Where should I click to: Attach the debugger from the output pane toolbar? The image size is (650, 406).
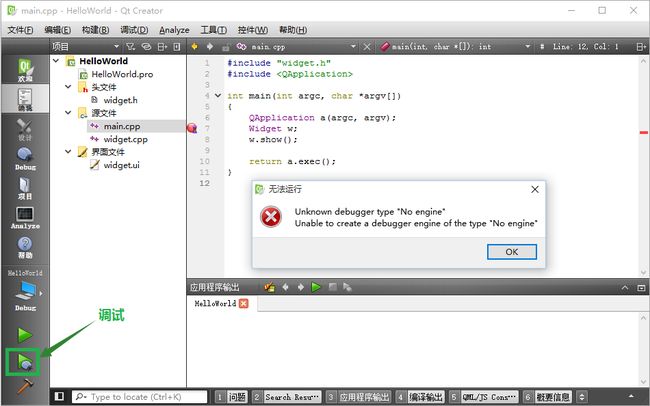(347, 287)
